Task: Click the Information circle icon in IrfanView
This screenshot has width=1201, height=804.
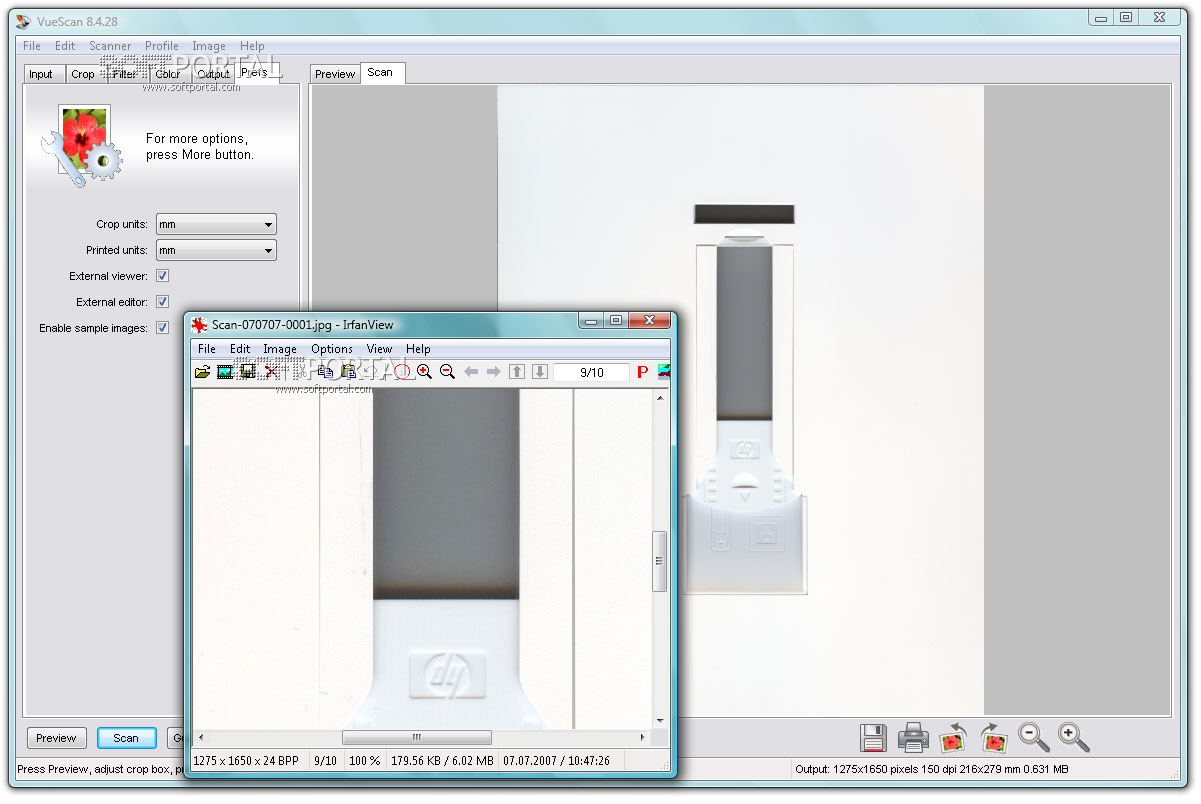Action: 402,372
